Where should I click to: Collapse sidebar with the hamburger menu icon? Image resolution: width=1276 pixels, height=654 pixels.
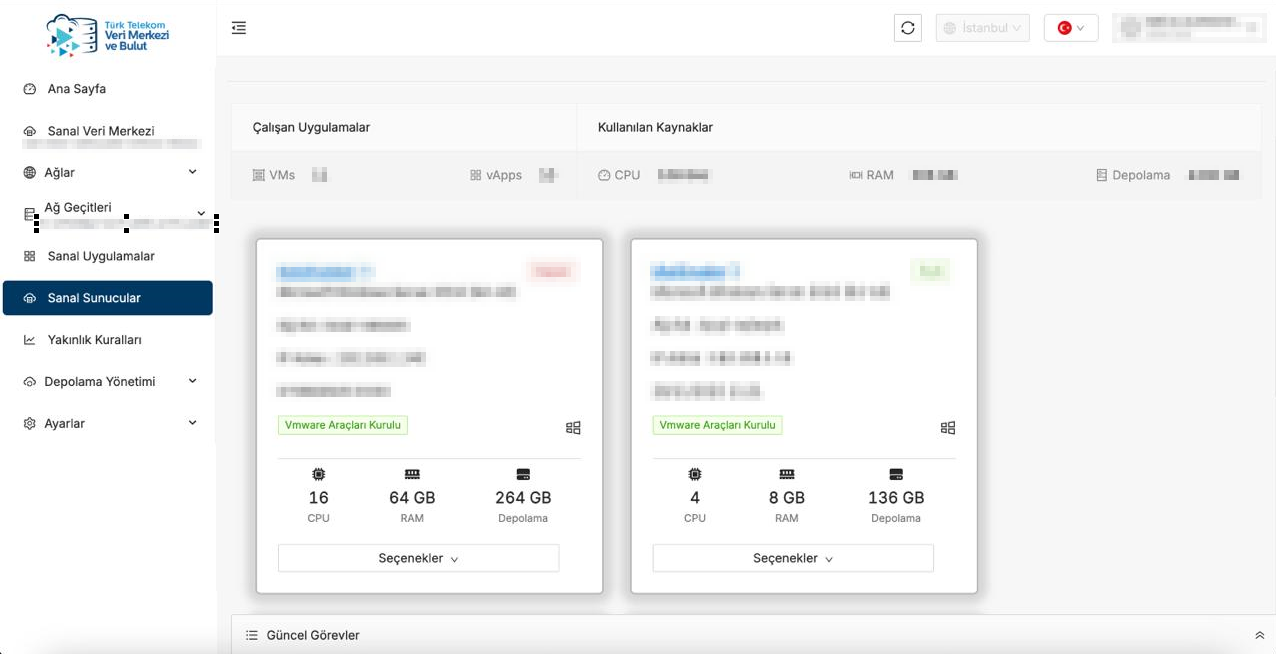pyautogui.click(x=238, y=28)
